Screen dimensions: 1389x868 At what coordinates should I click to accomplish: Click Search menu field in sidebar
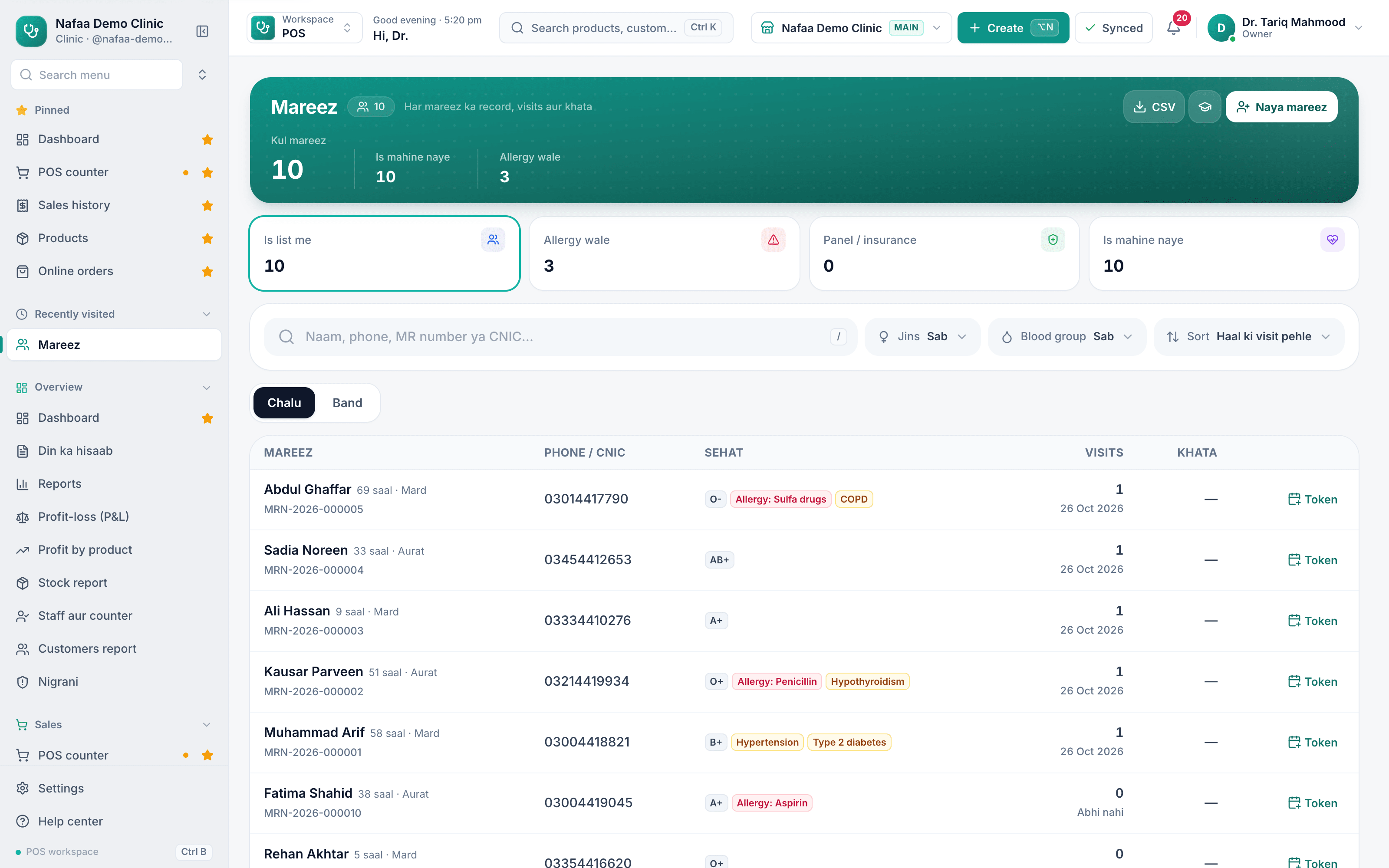(96, 75)
